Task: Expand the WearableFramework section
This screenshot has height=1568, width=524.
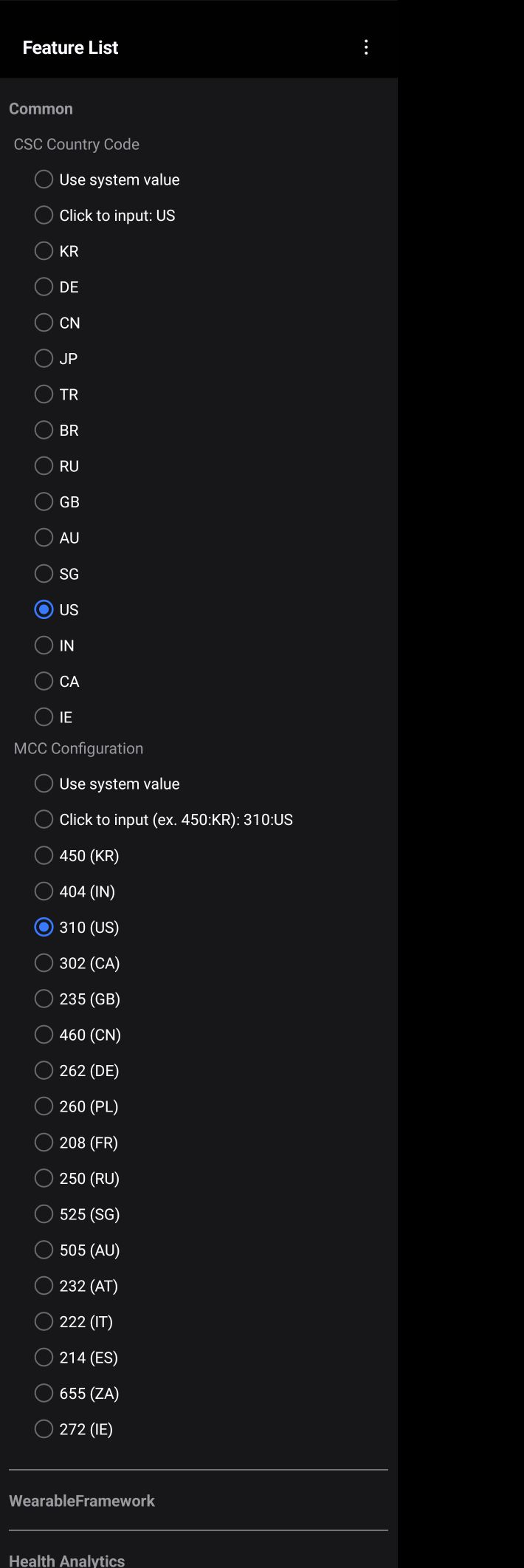Action: point(82,1500)
